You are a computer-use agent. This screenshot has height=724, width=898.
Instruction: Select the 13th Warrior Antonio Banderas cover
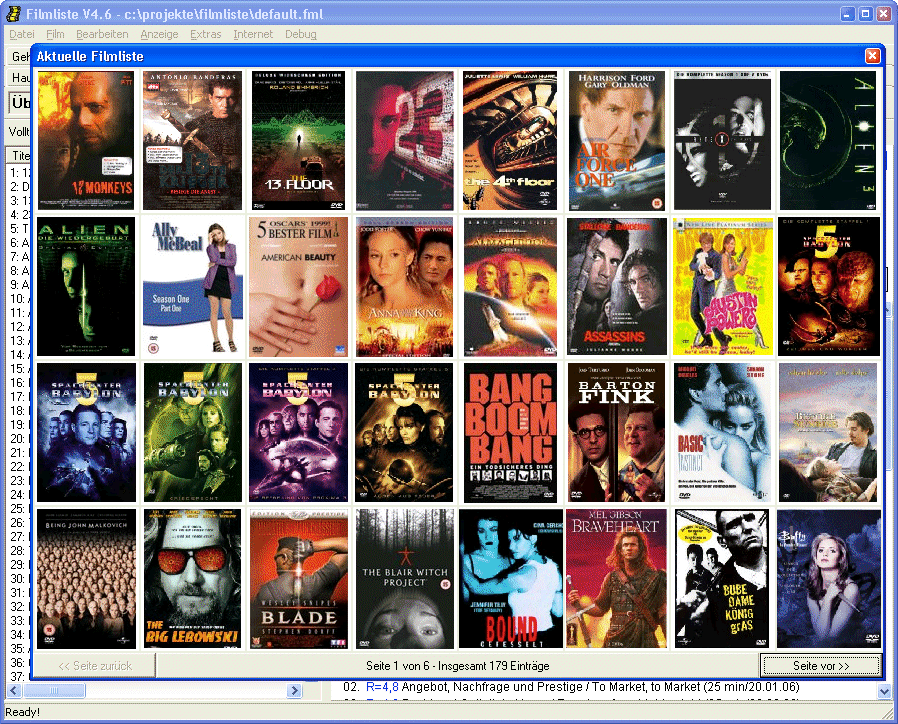point(192,140)
